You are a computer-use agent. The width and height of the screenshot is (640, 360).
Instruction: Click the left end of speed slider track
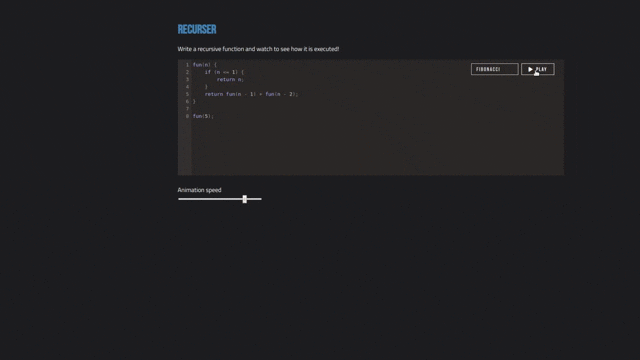179,199
